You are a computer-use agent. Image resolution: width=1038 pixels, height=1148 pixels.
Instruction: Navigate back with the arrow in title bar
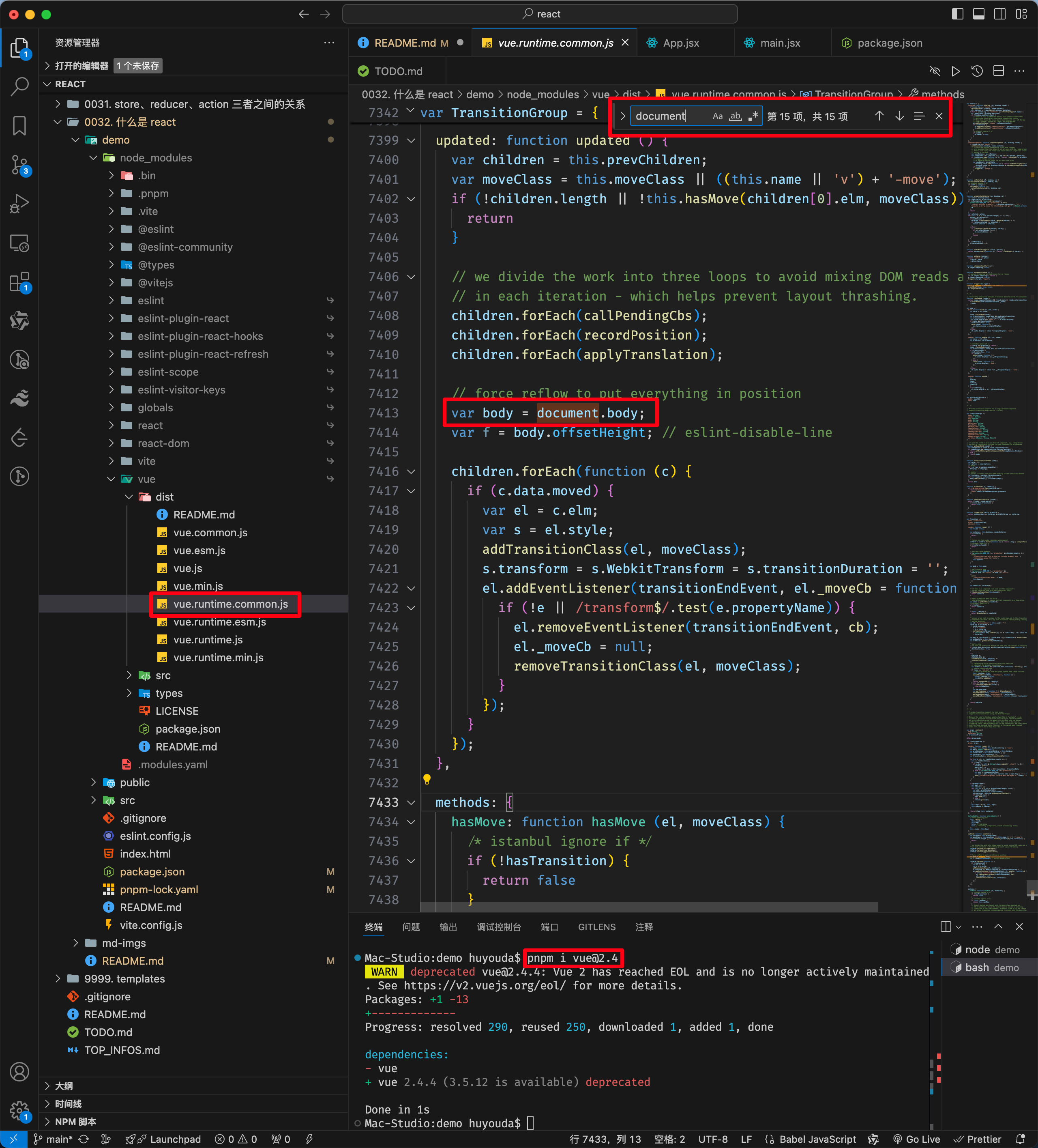[304, 14]
